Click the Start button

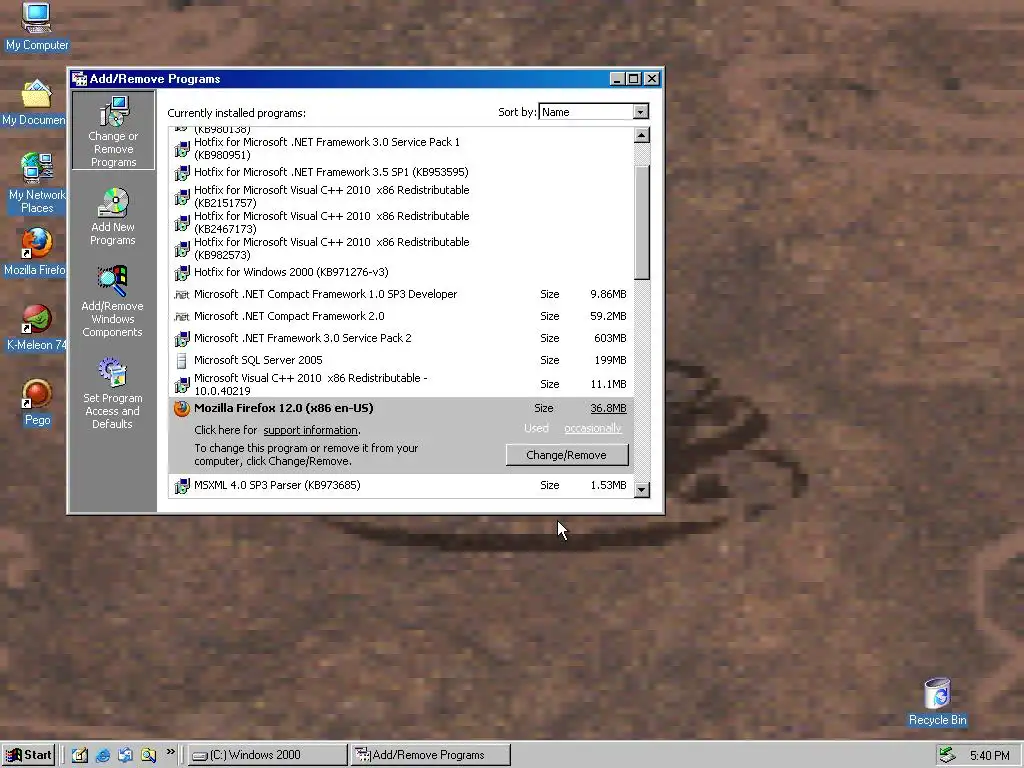click(29, 755)
